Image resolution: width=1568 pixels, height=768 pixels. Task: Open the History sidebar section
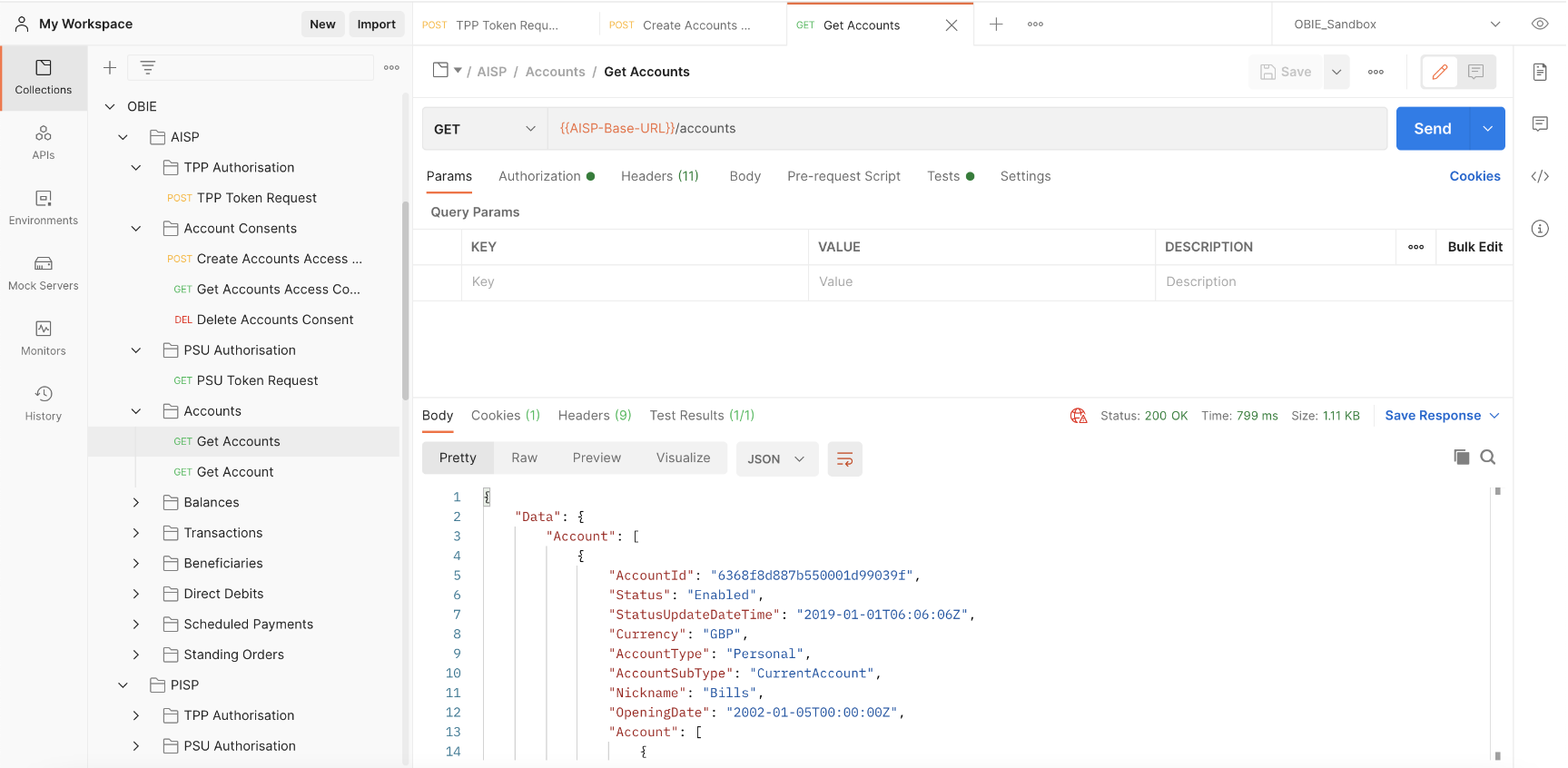(43, 403)
